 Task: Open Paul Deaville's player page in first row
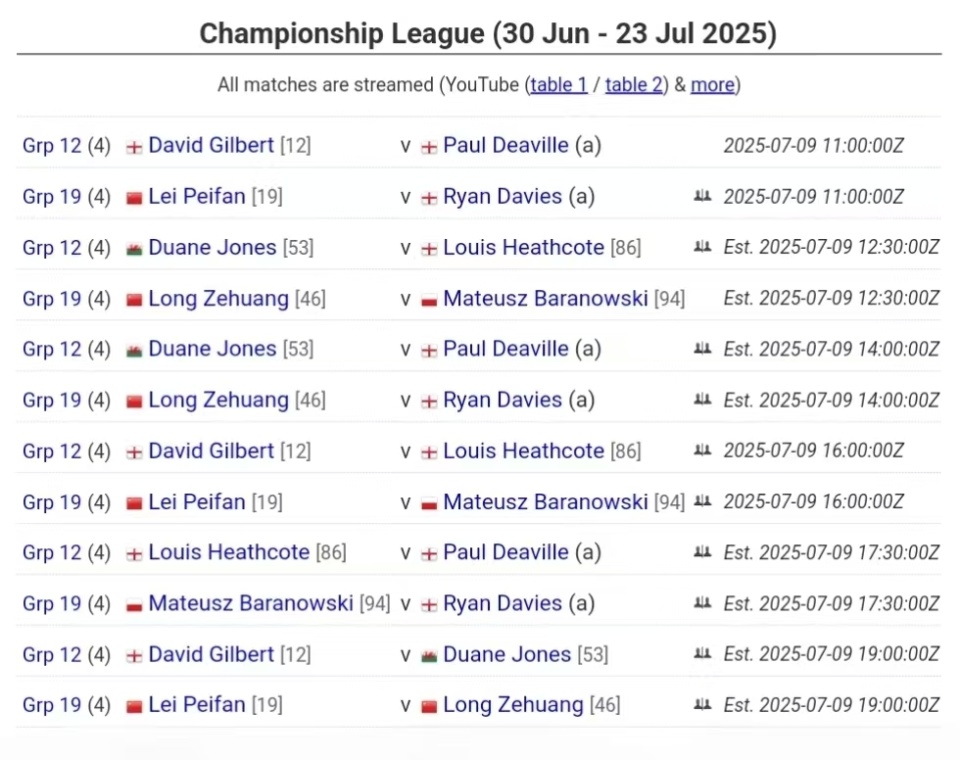click(x=506, y=145)
